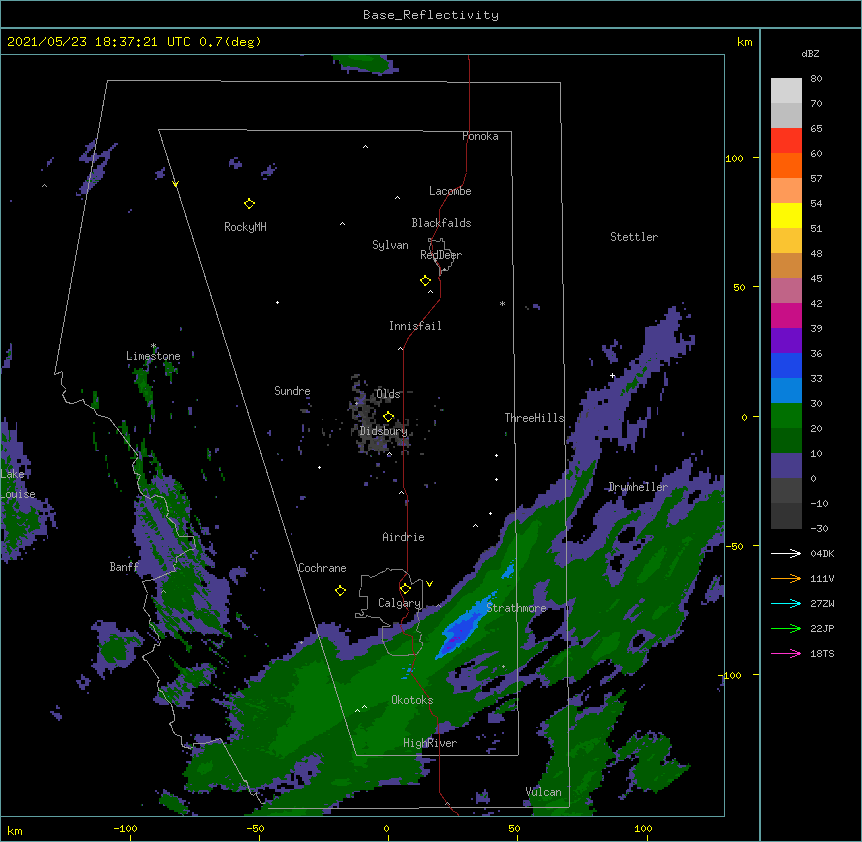Pick the orange 60-57 dBZ legend swatch
This screenshot has height=842, width=862.
[786, 165]
